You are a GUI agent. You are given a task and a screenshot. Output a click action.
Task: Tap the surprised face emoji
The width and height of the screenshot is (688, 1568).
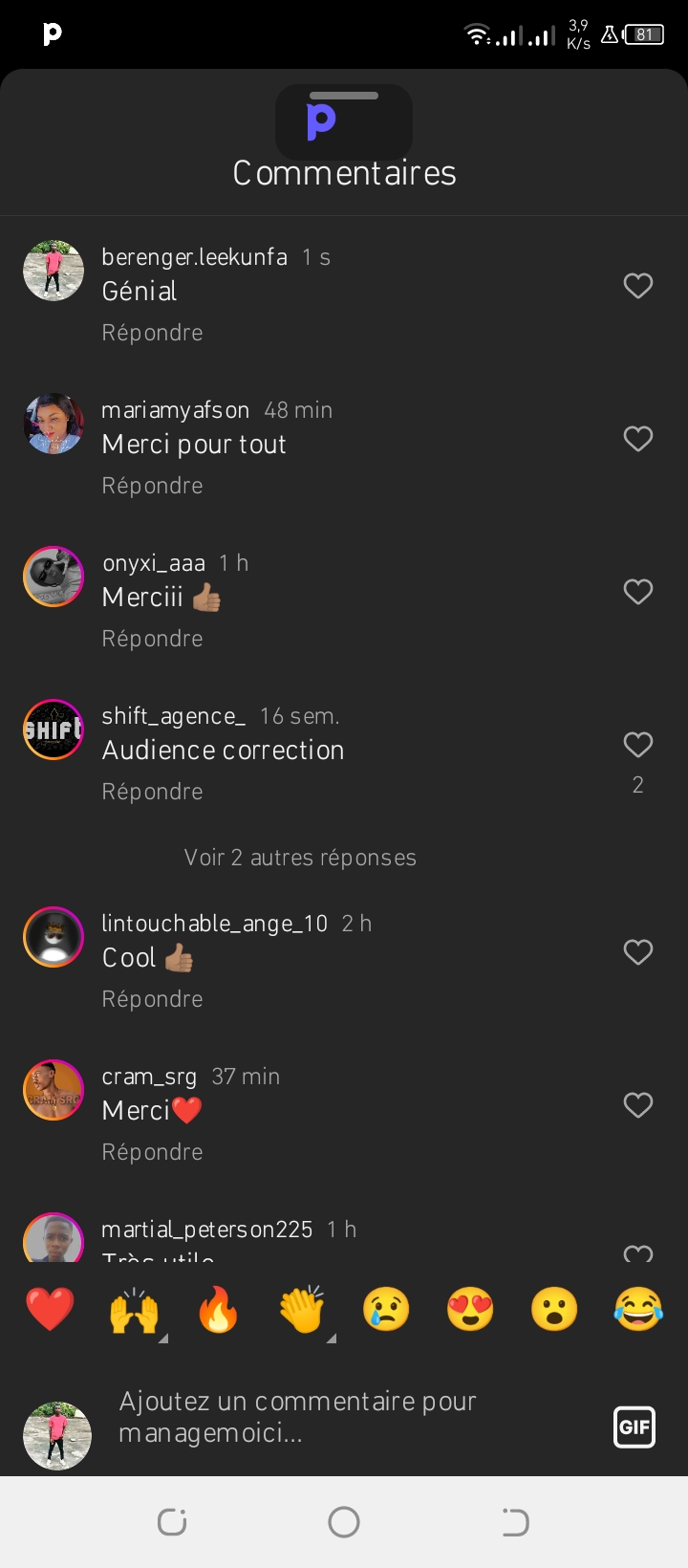click(x=554, y=1310)
